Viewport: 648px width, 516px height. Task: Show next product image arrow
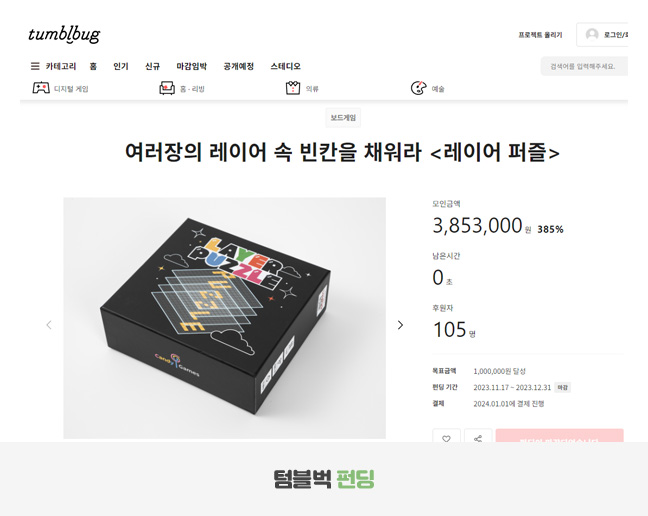(400, 325)
